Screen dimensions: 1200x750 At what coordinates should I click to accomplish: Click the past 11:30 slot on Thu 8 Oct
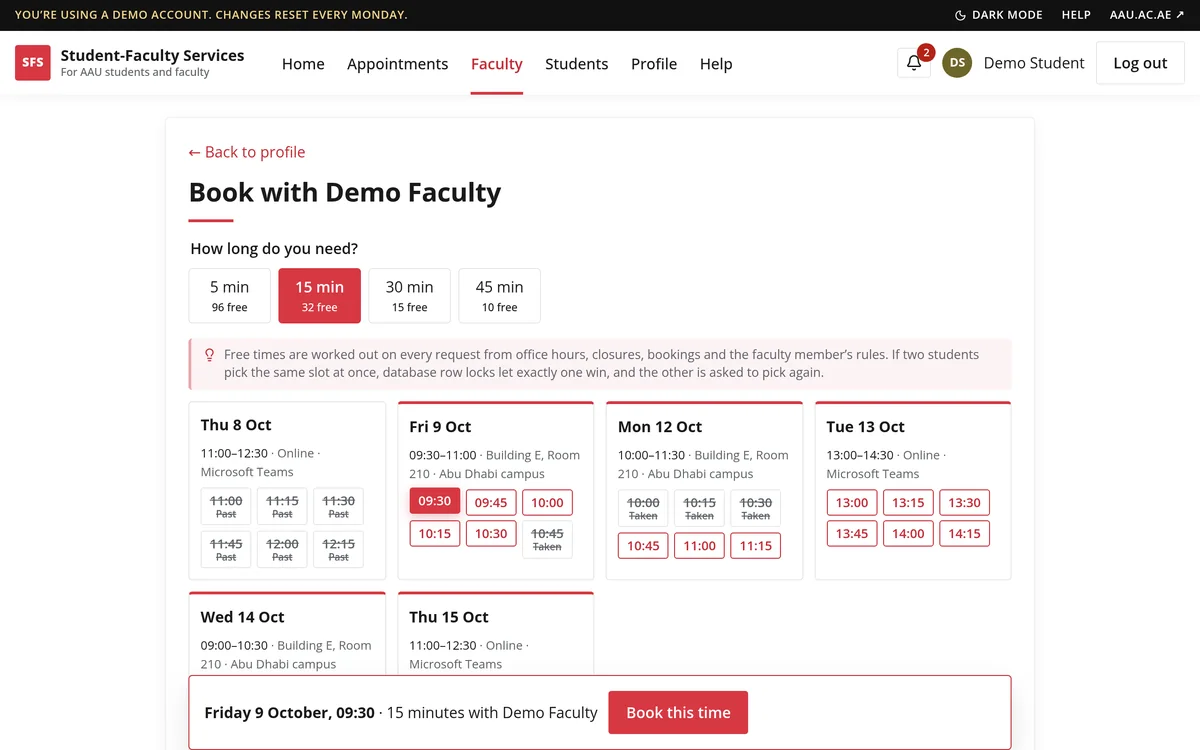pos(338,506)
